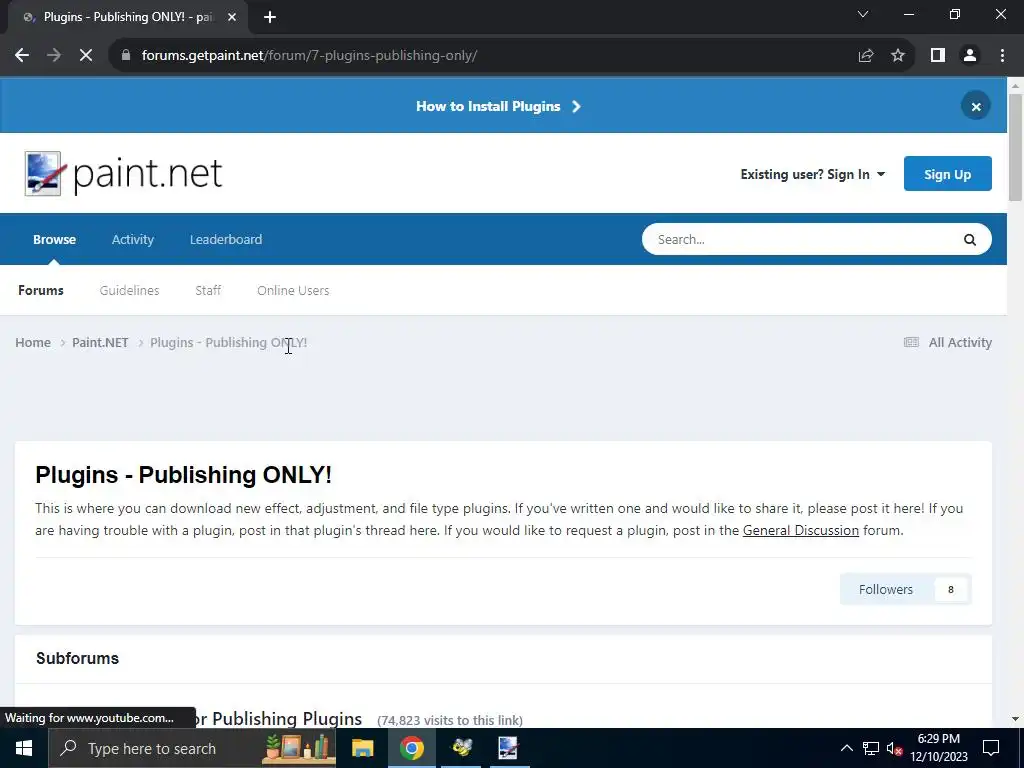The height and width of the screenshot is (768, 1024).
Task: Open the Online Users submenu item
Action: pyautogui.click(x=293, y=291)
